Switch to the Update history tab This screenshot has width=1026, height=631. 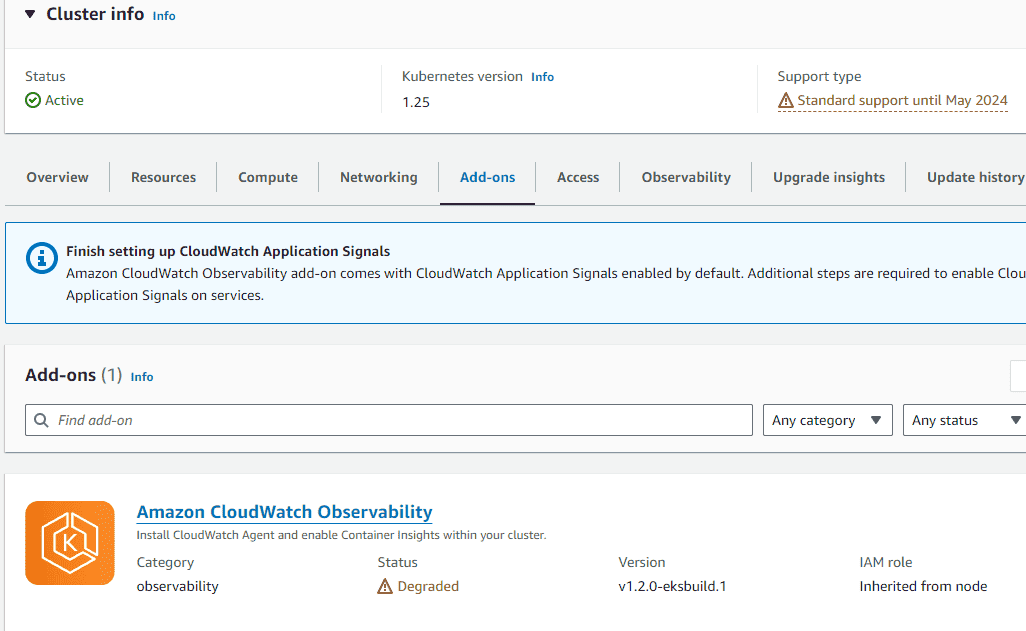(x=975, y=177)
